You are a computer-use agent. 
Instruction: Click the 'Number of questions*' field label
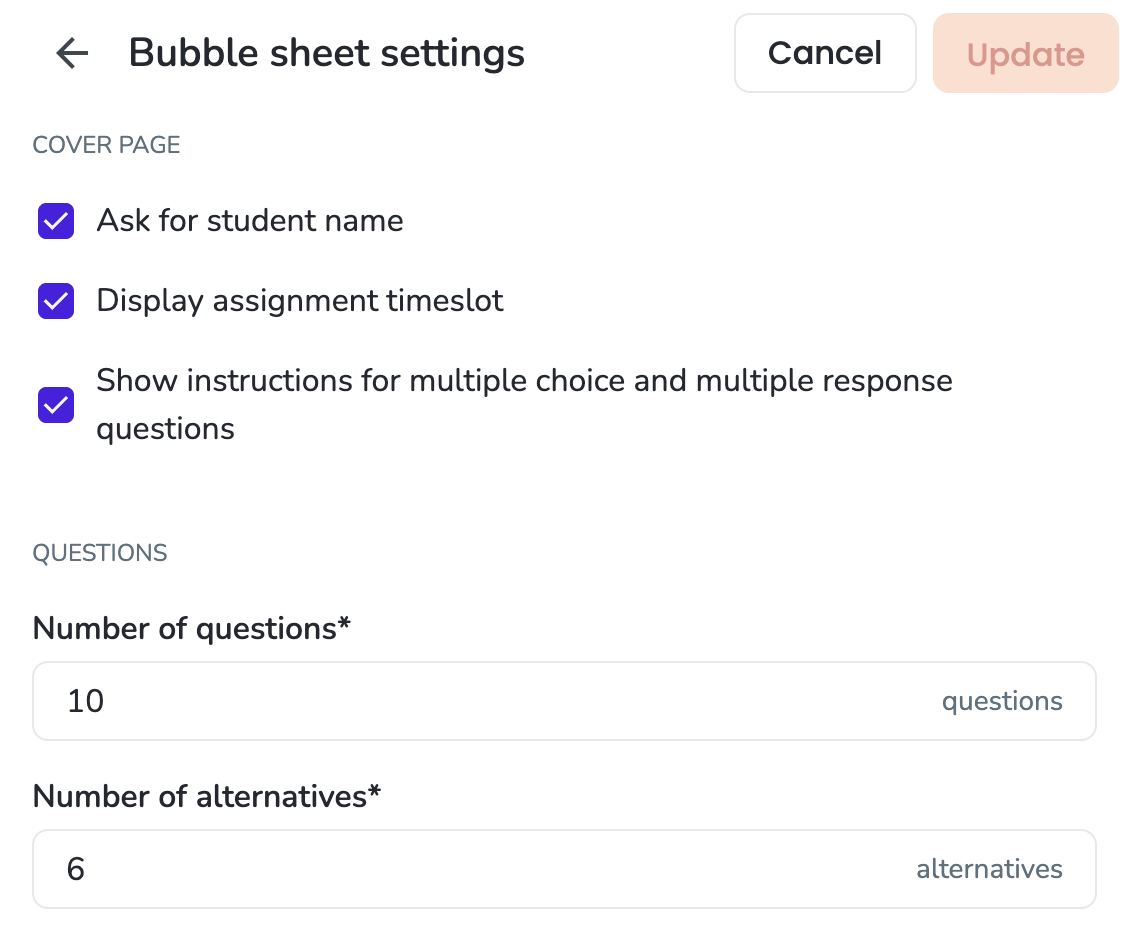point(192,628)
